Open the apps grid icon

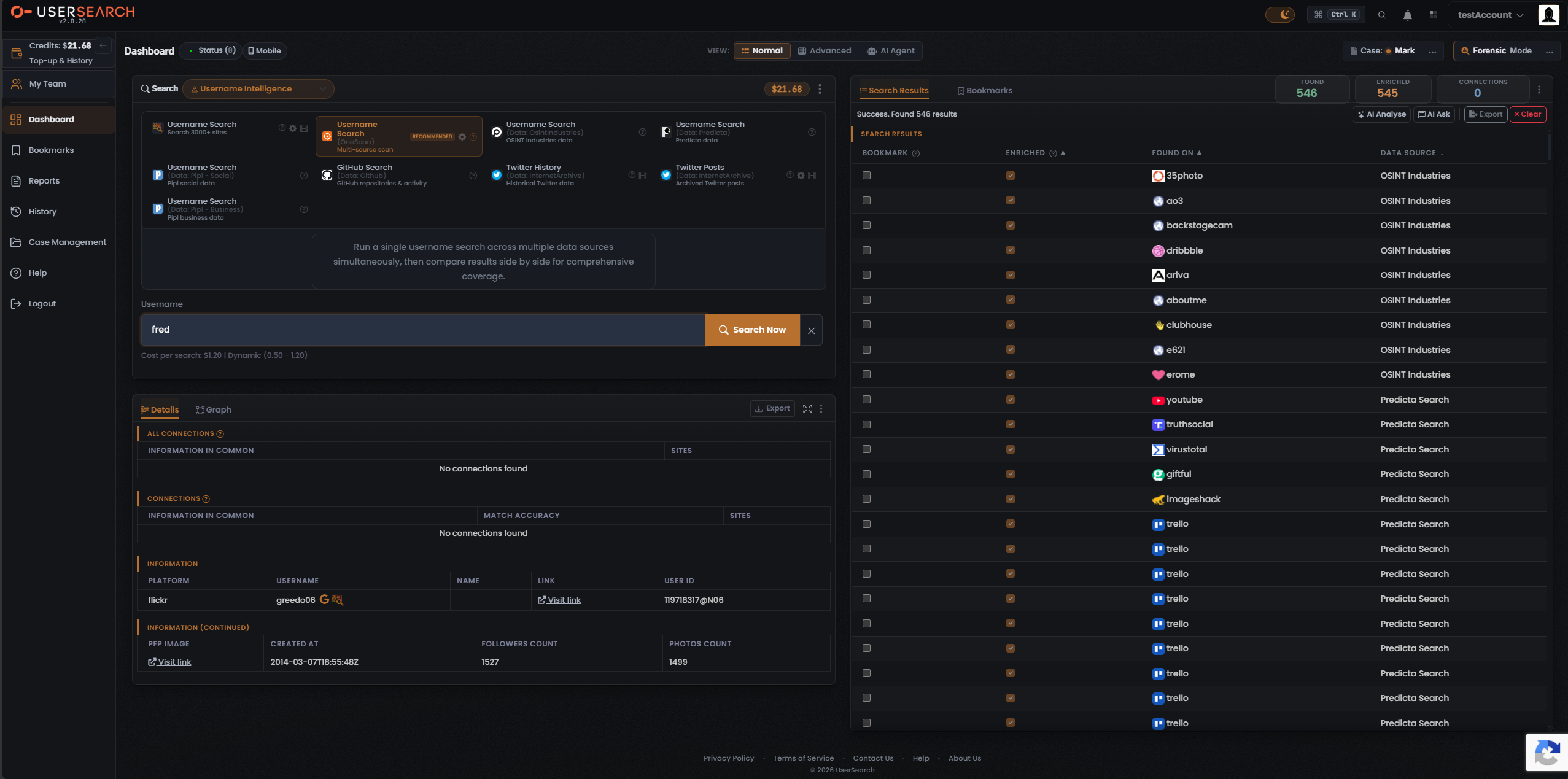pyautogui.click(x=1433, y=15)
